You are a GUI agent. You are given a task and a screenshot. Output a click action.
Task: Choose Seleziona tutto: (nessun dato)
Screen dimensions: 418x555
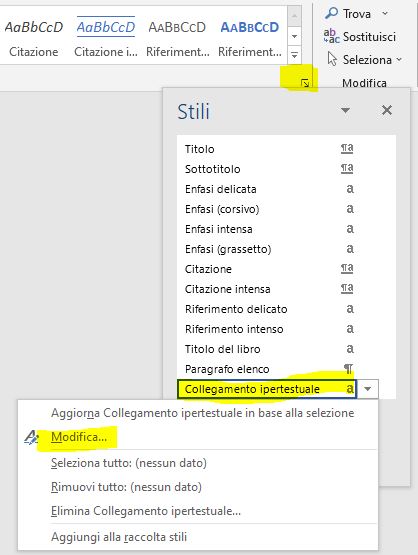(x=129, y=463)
